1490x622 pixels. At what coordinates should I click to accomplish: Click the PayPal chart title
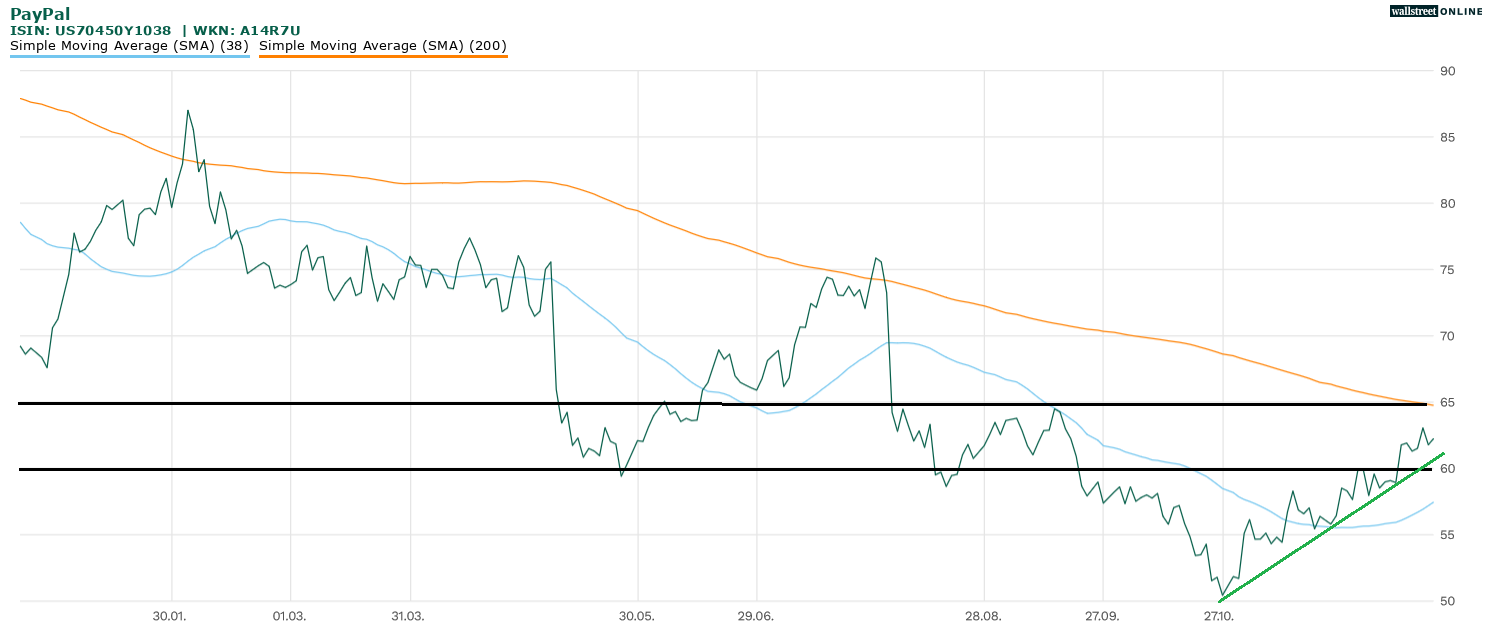40,14
